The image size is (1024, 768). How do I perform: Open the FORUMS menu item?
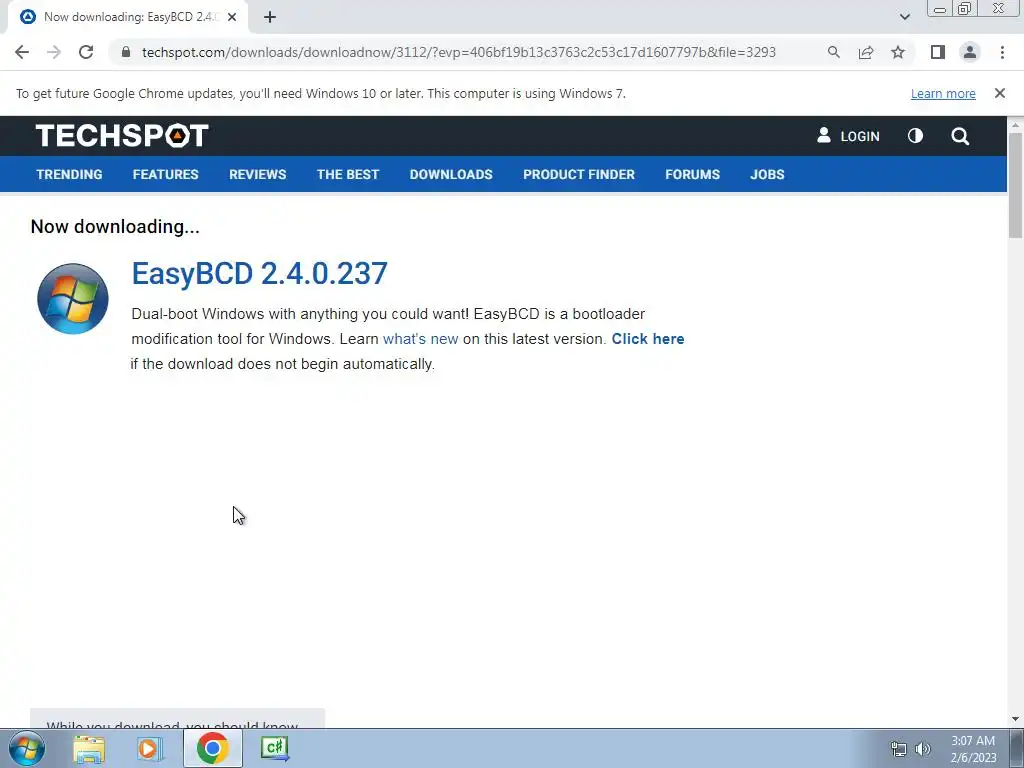pos(692,174)
